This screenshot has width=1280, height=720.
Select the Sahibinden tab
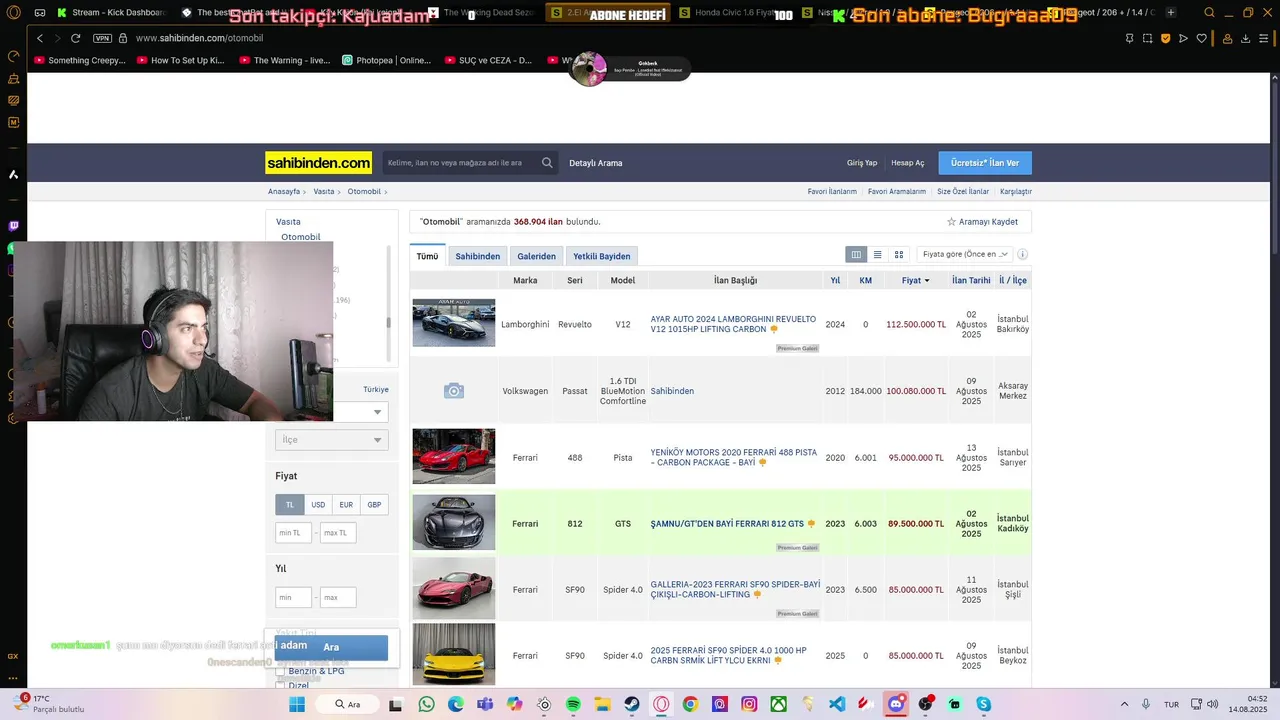click(478, 256)
